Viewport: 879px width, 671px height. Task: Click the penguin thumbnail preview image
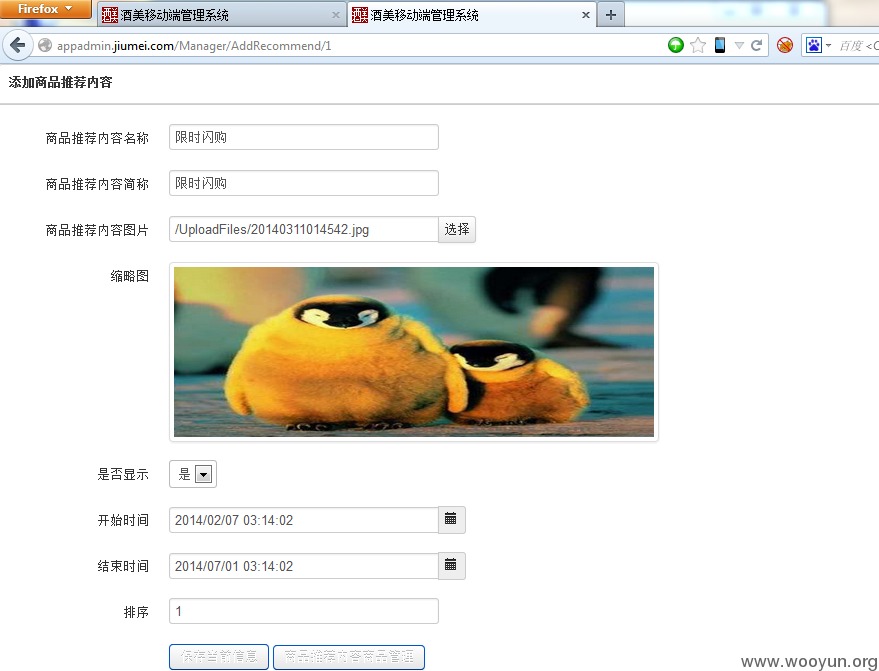(x=414, y=351)
